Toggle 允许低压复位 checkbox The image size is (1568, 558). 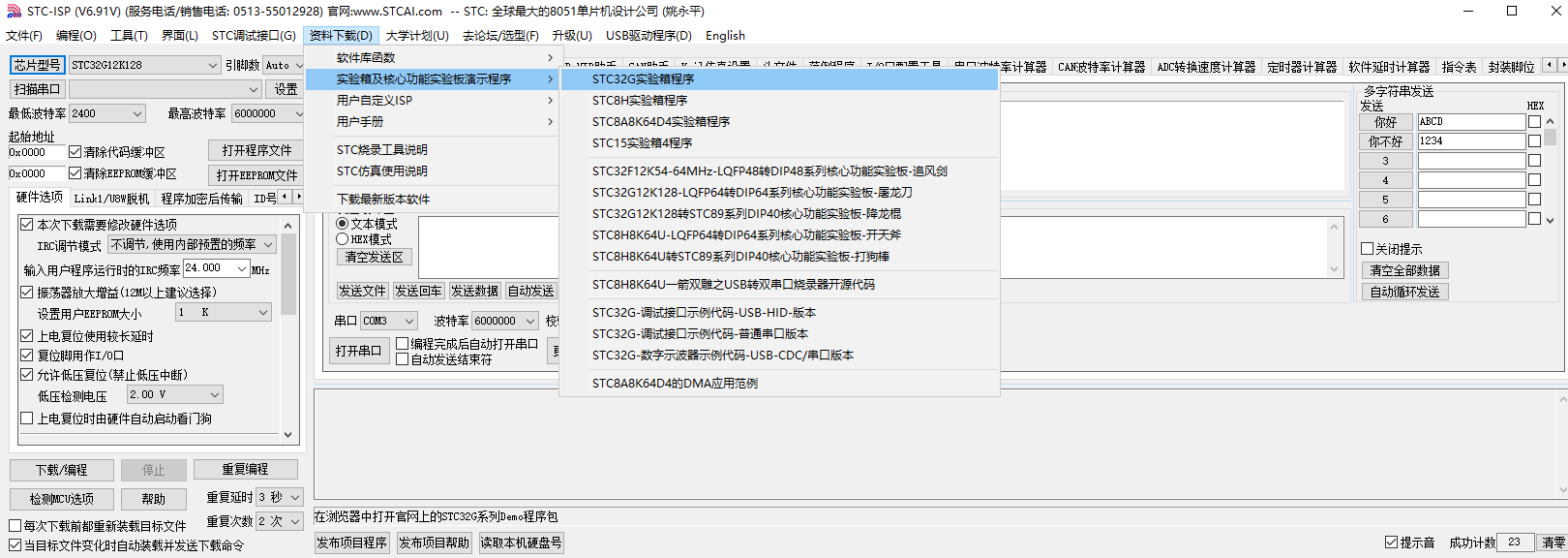pos(27,375)
